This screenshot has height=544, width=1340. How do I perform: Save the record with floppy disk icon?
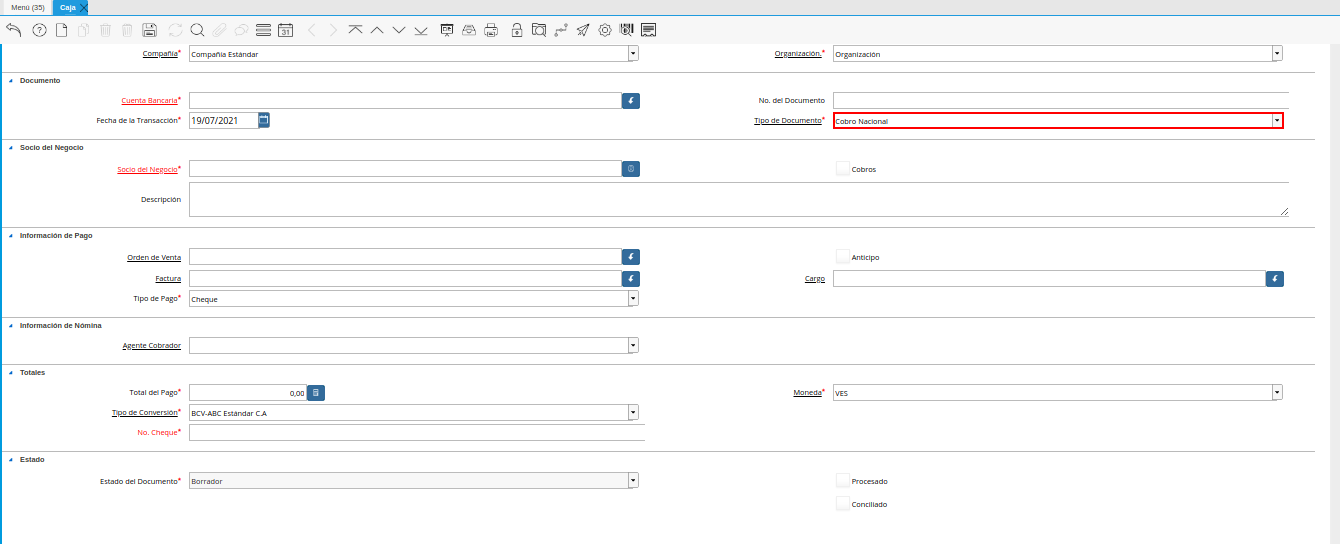point(150,30)
